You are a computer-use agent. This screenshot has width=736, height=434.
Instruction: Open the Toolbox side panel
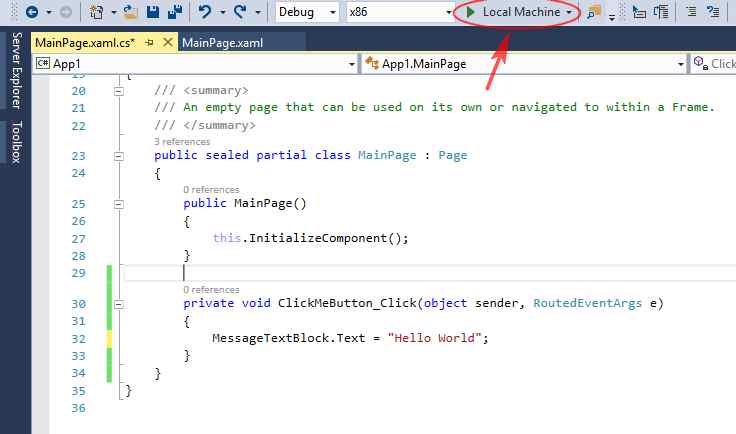tap(16, 142)
